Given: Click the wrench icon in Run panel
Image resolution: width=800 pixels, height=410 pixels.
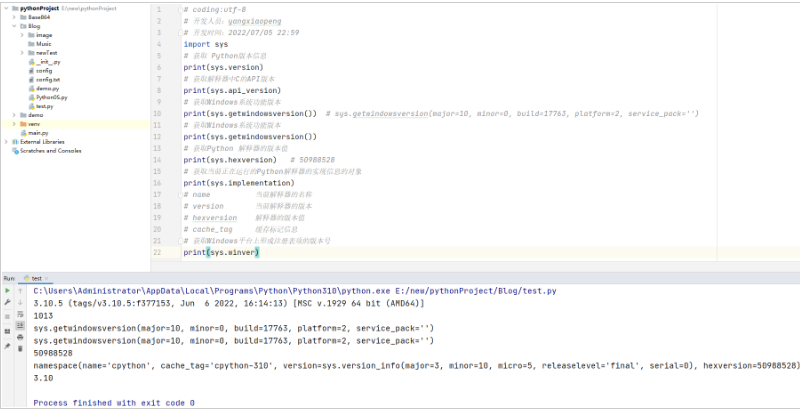Looking at the screenshot, I should [x=8, y=302].
